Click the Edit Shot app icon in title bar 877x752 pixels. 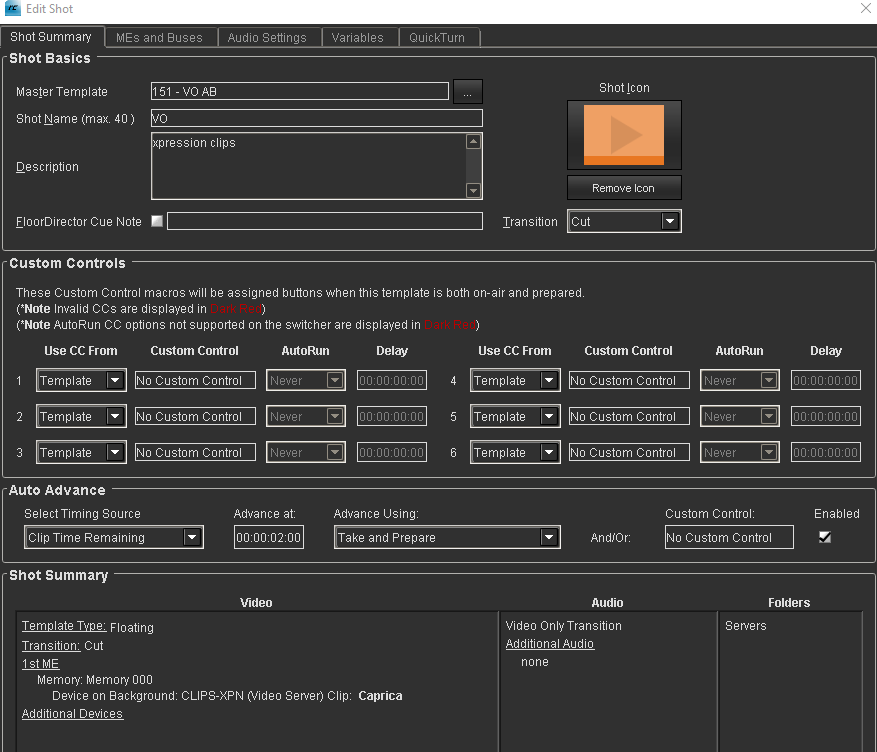(x=13, y=9)
